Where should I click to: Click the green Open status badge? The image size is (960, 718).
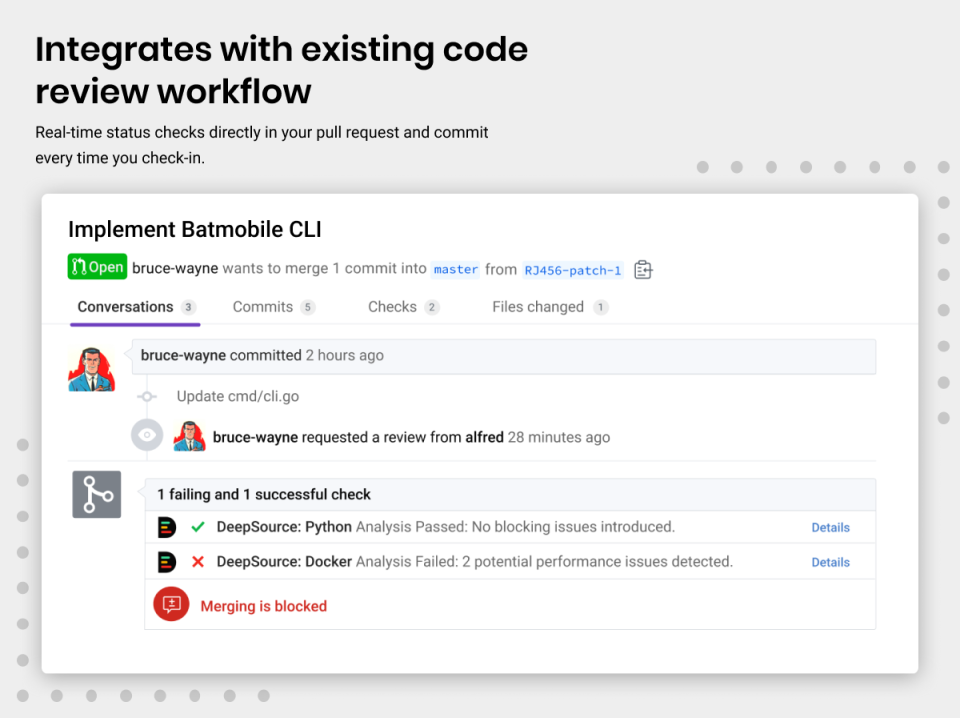tap(97, 266)
